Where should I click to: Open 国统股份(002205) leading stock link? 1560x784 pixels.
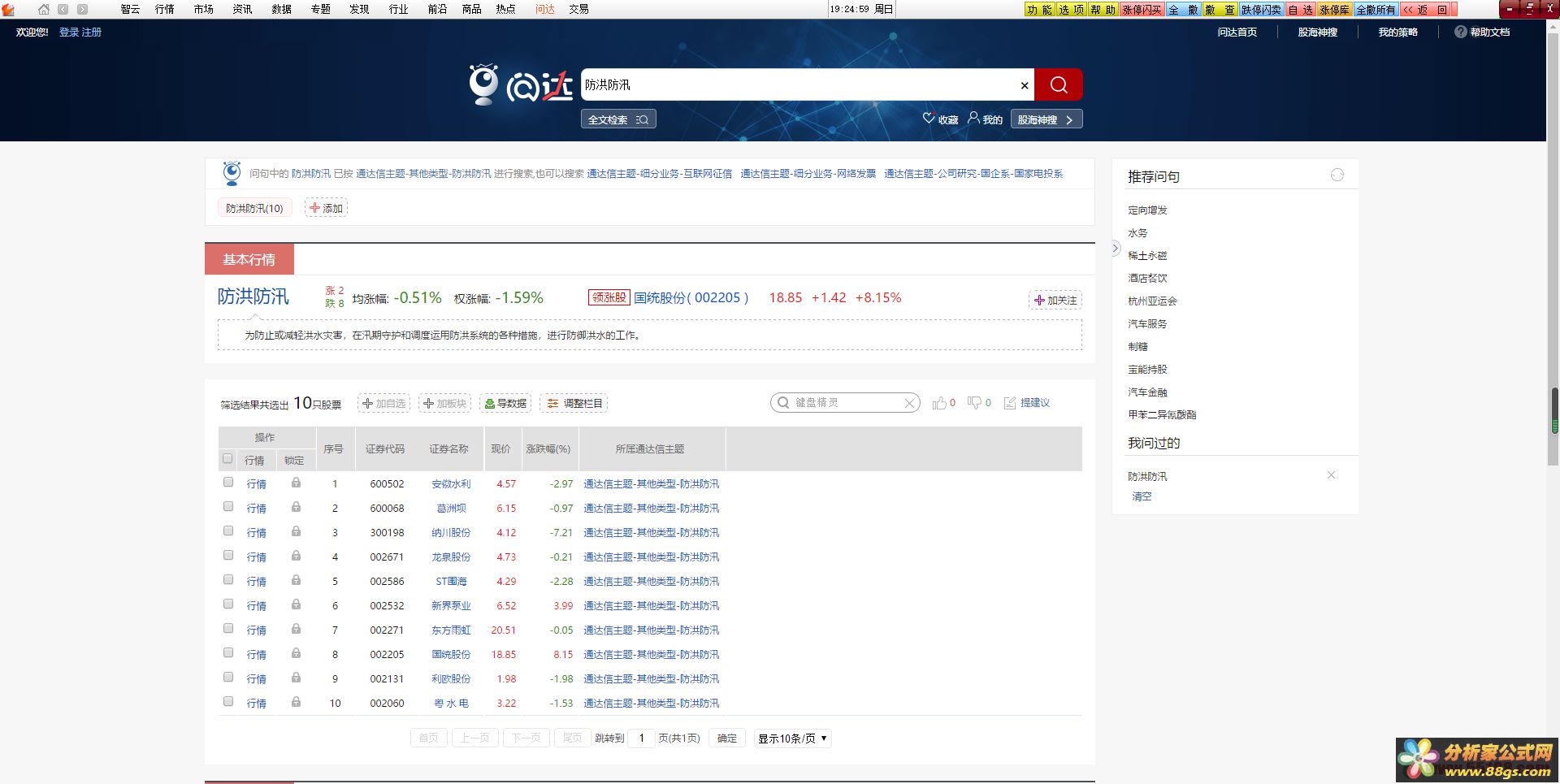(x=691, y=297)
